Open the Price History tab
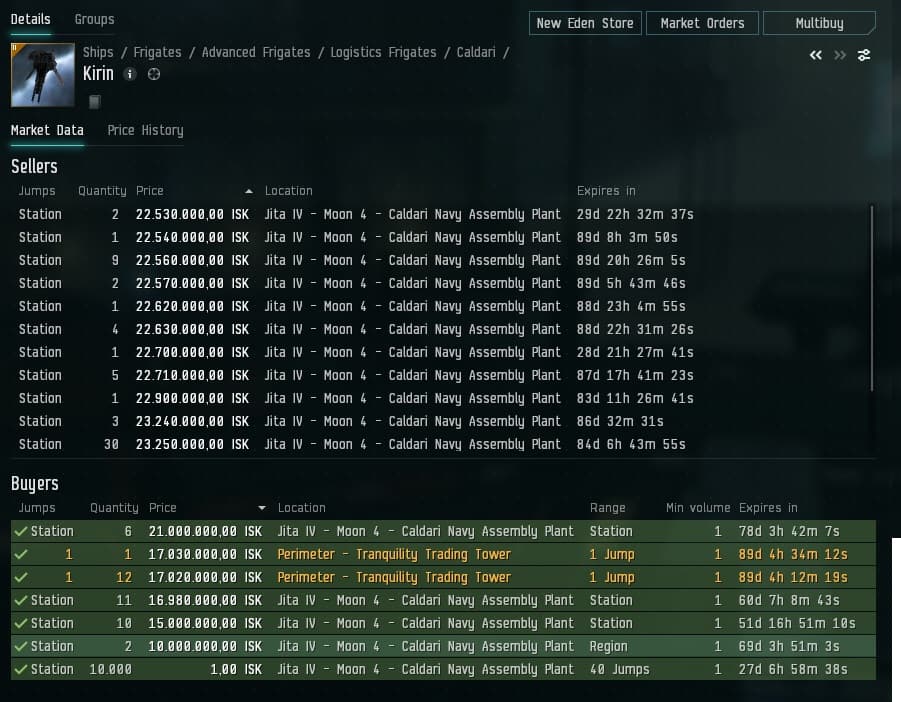 (x=145, y=130)
